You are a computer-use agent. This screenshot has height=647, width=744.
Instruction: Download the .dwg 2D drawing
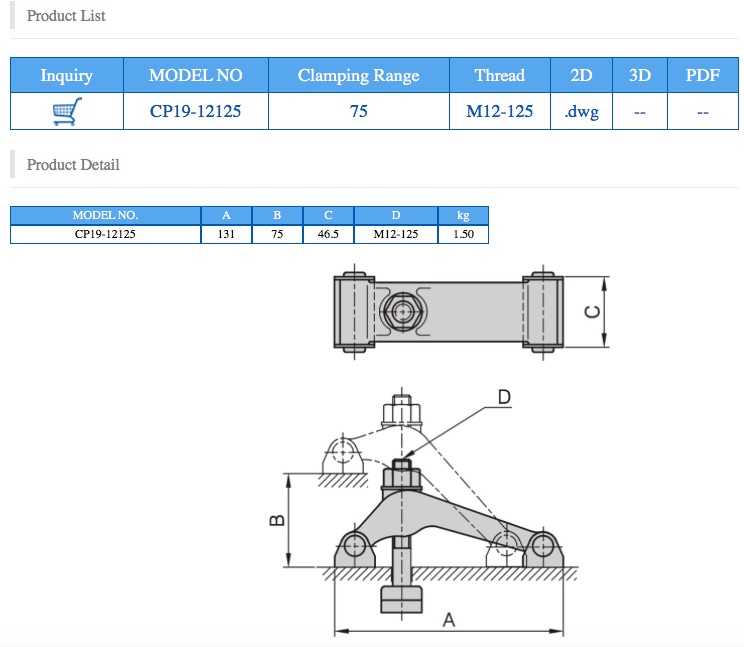pyautogui.click(x=581, y=112)
